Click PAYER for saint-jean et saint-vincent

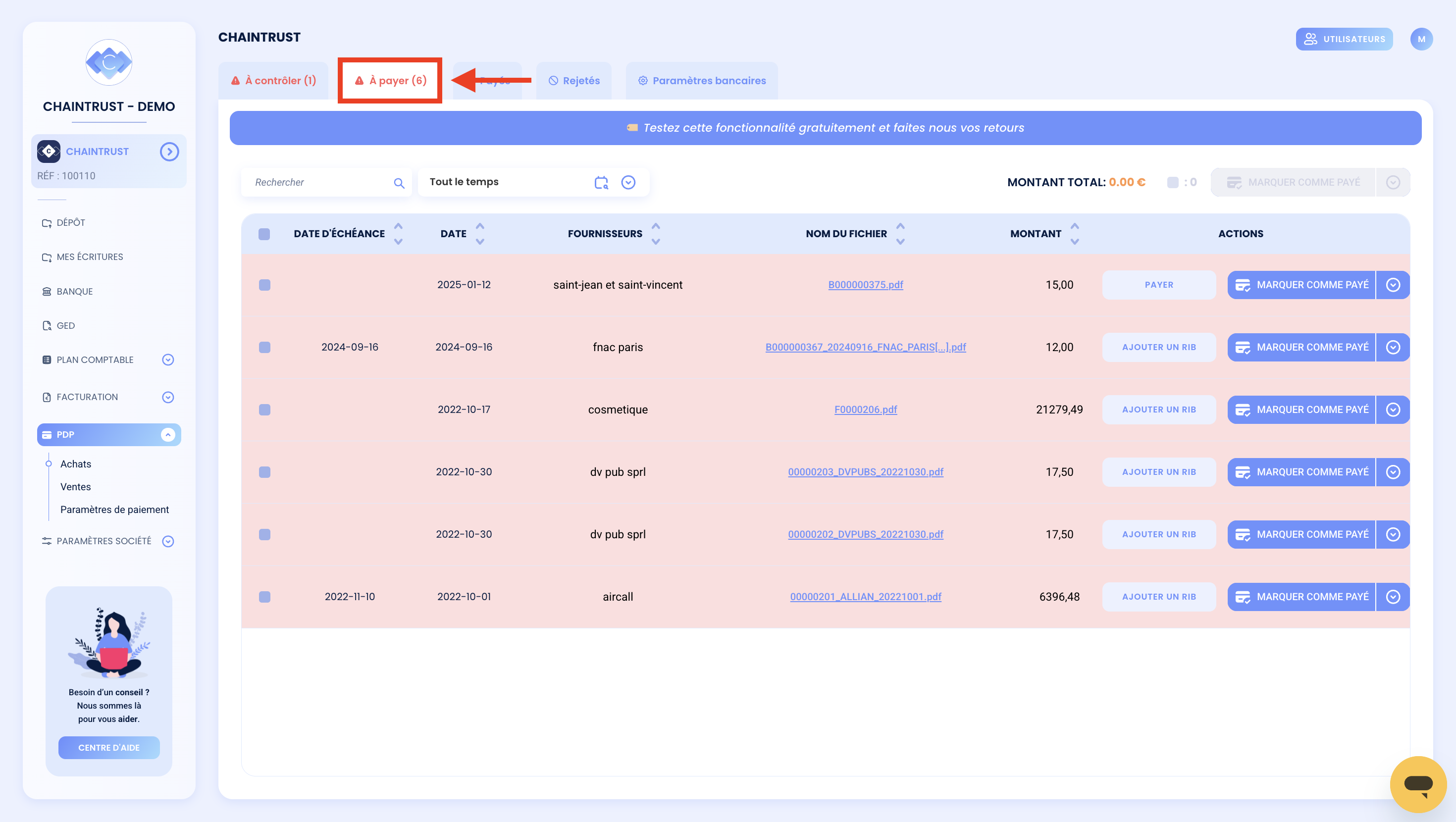tap(1159, 285)
